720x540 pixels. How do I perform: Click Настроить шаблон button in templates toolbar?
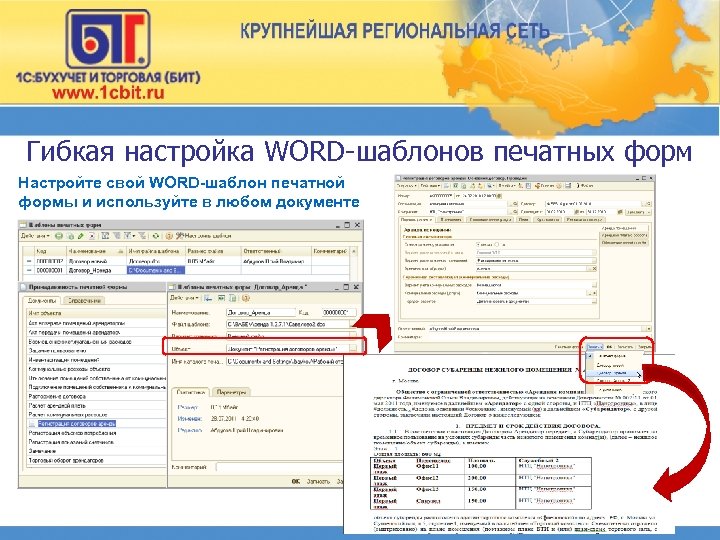click(203, 236)
